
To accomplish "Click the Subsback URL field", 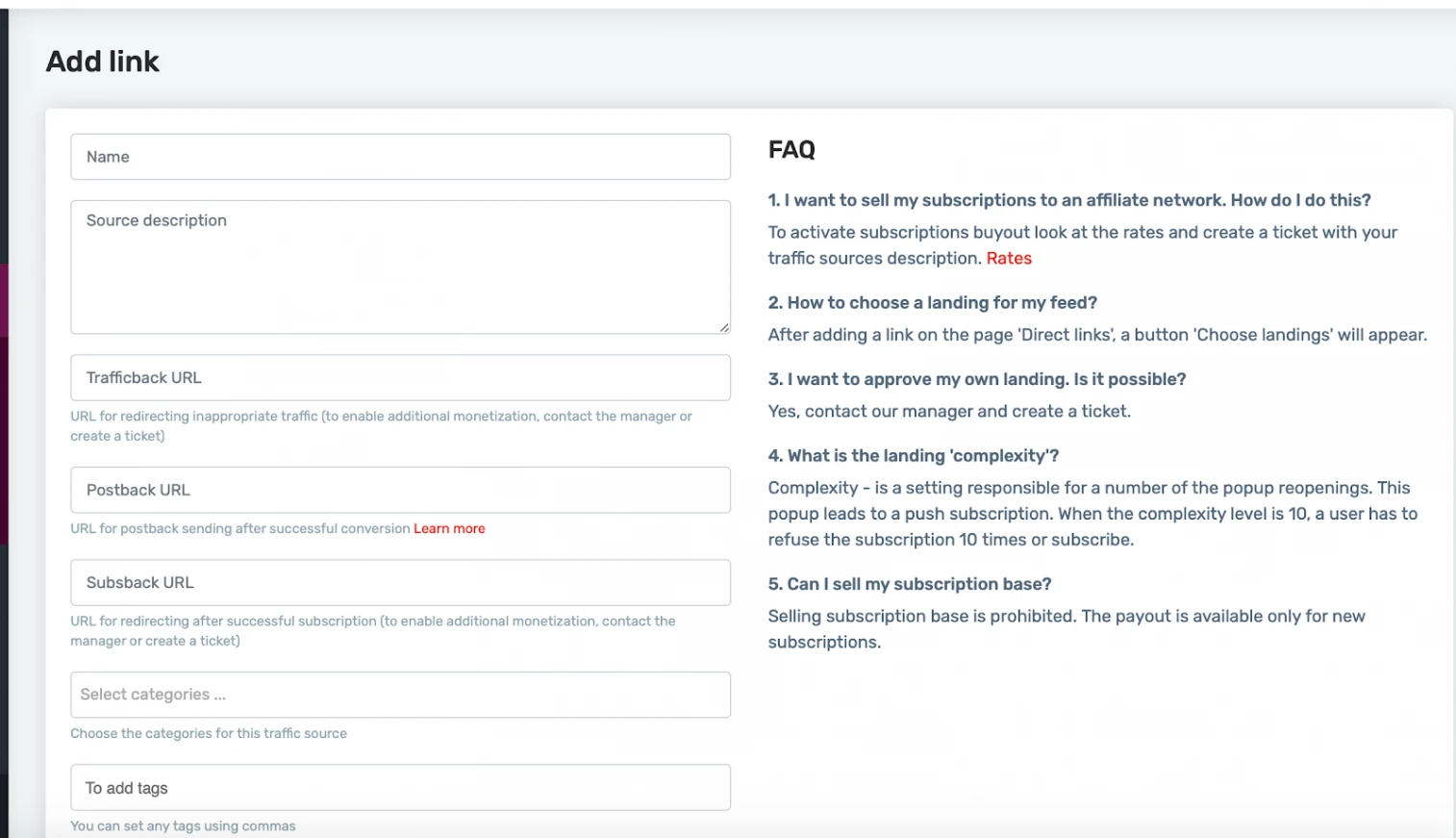I will click(x=400, y=583).
